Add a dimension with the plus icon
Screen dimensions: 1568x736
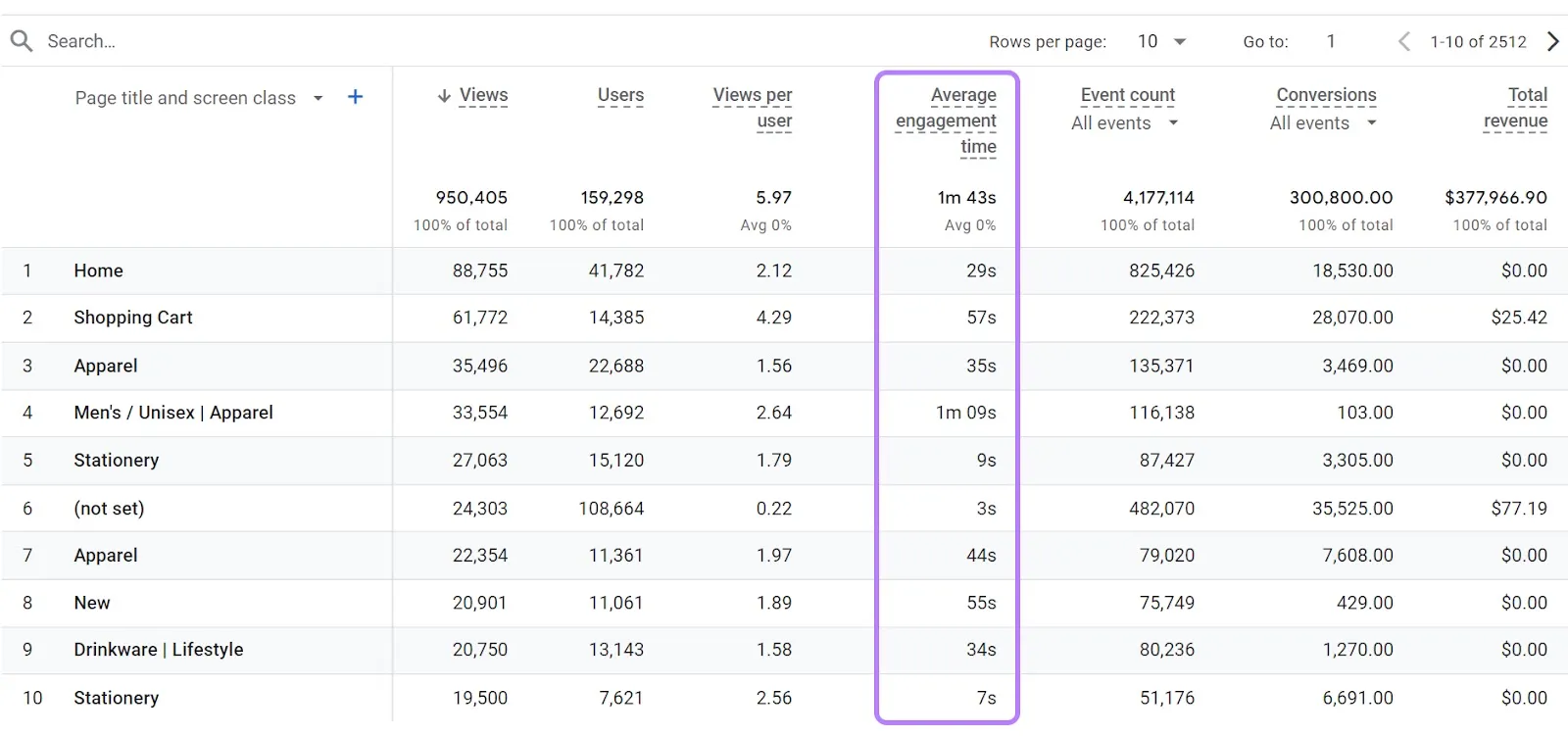pyautogui.click(x=356, y=97)
